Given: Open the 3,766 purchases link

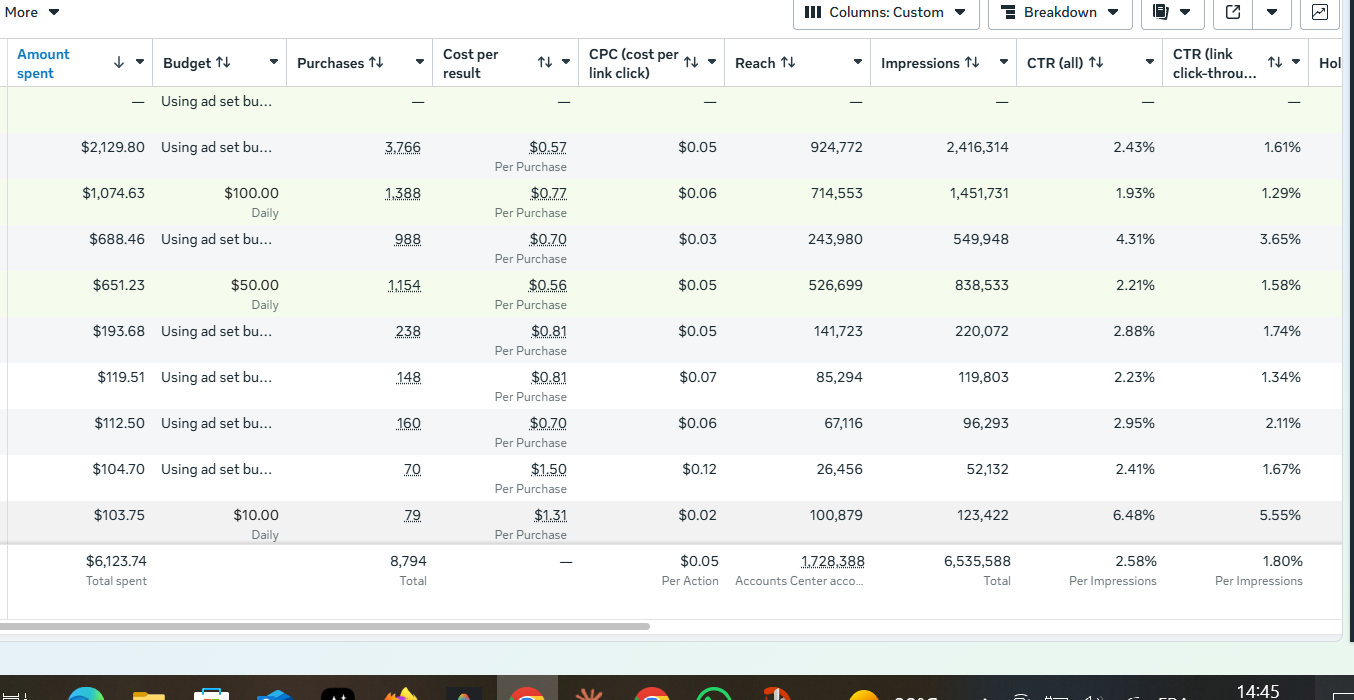Looking at the screenshot, I should point(403,147).
